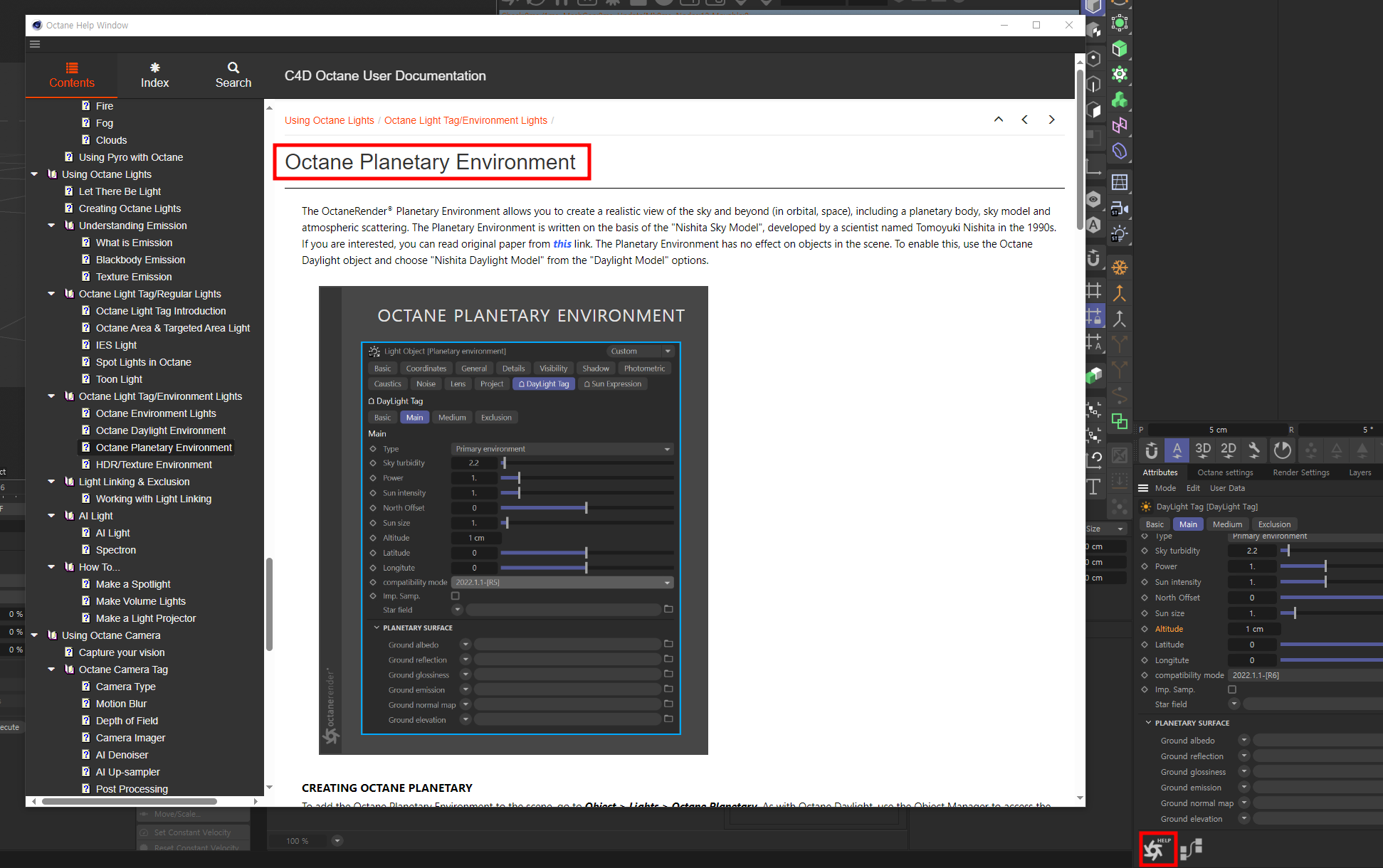Collapse Light Linking & Exclusion node

(51, 482)
